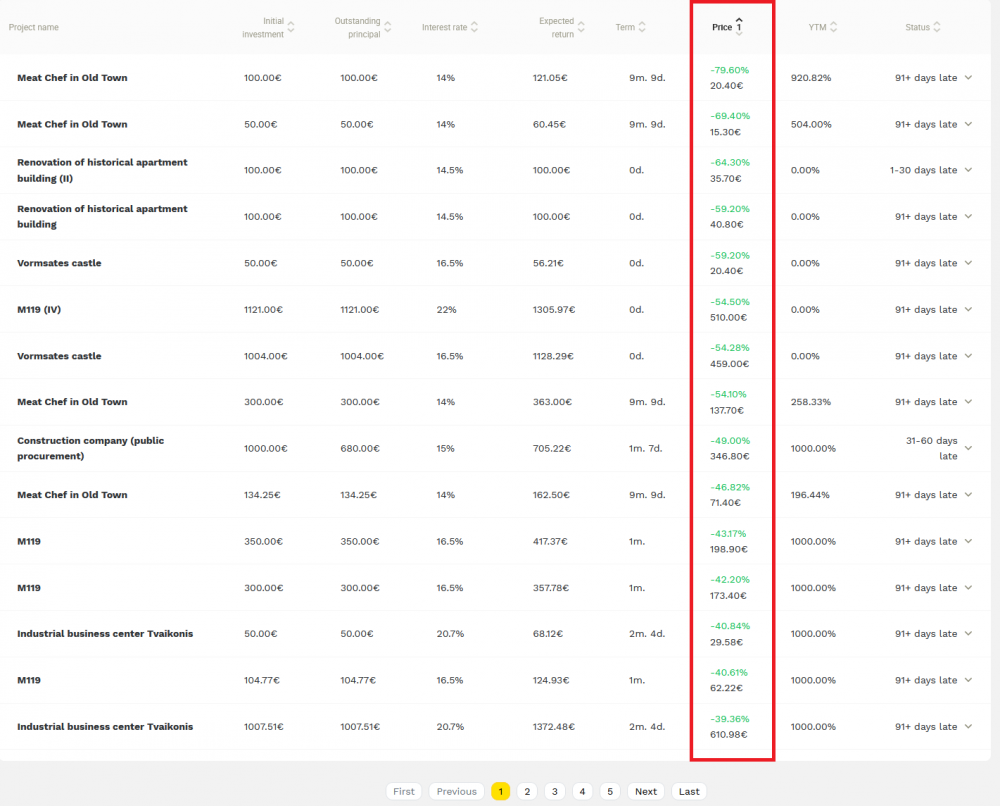Image resolution: width=1000 pixels, height=806 pixels.
Task: Jump to page 5 of results
Action: pyautogui.click(x=611, y=791)
